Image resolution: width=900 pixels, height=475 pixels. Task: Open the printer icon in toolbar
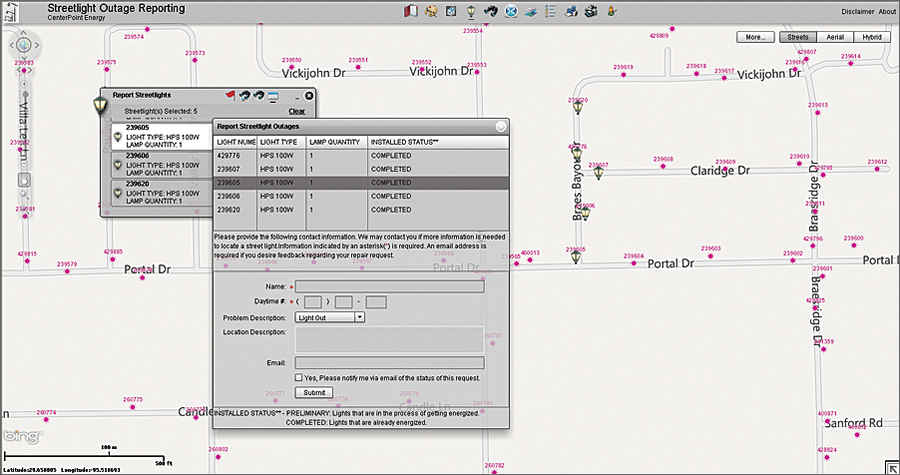click(x=570, y=12)
